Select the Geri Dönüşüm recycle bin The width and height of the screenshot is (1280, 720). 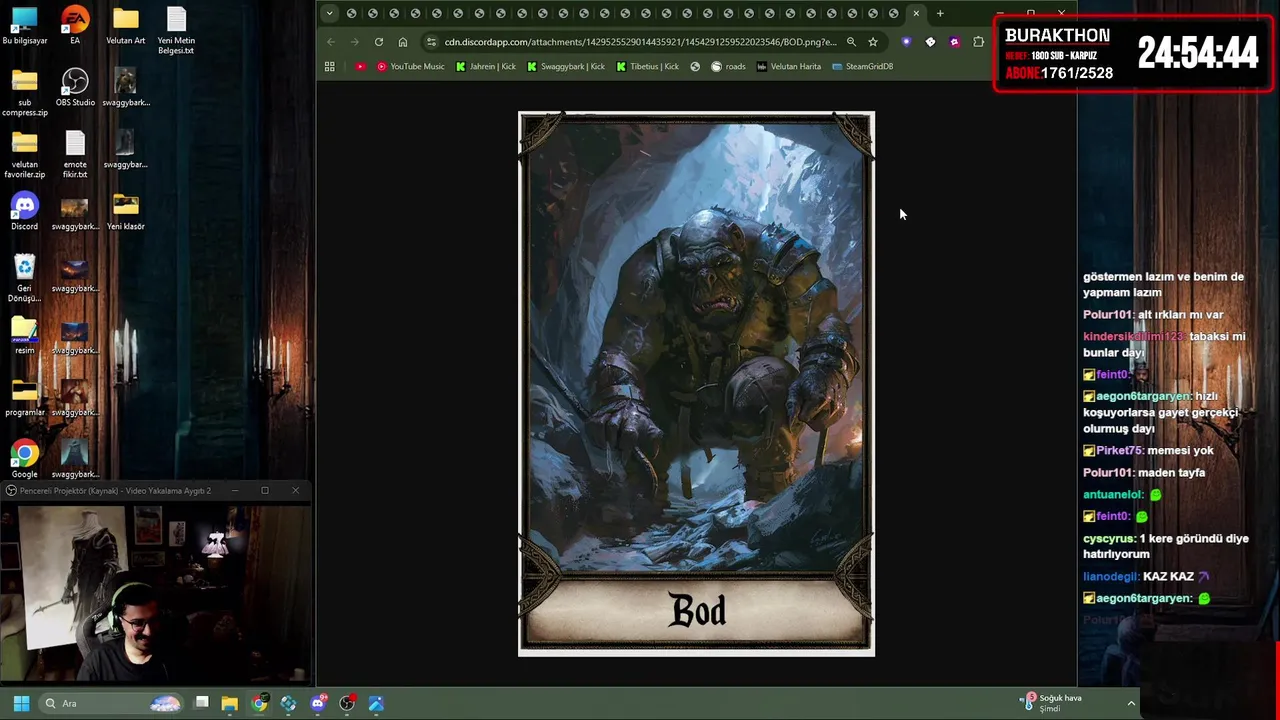(x=24, y=278)
